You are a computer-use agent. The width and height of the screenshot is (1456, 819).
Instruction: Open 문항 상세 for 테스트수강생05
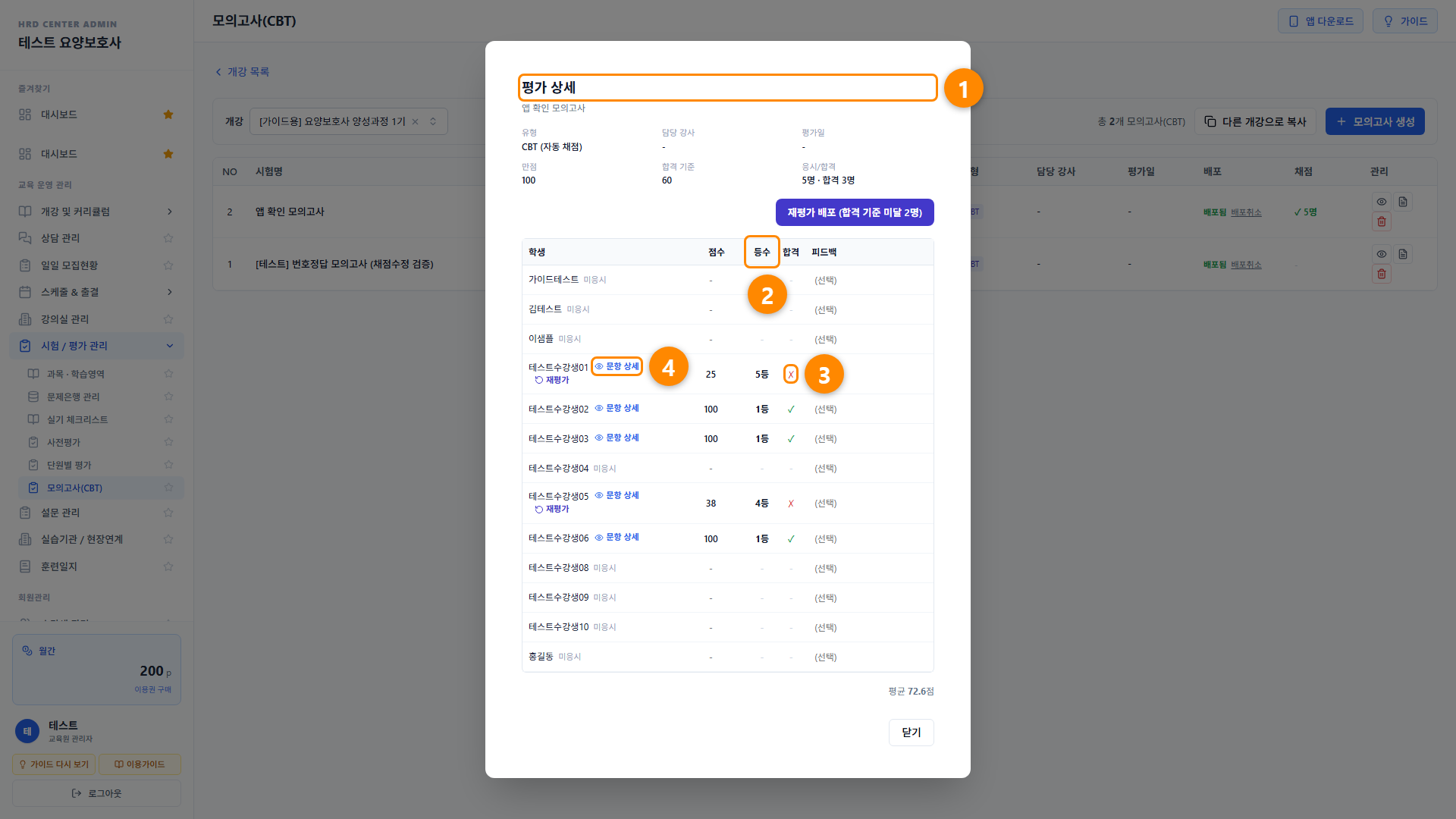[617, 495]
